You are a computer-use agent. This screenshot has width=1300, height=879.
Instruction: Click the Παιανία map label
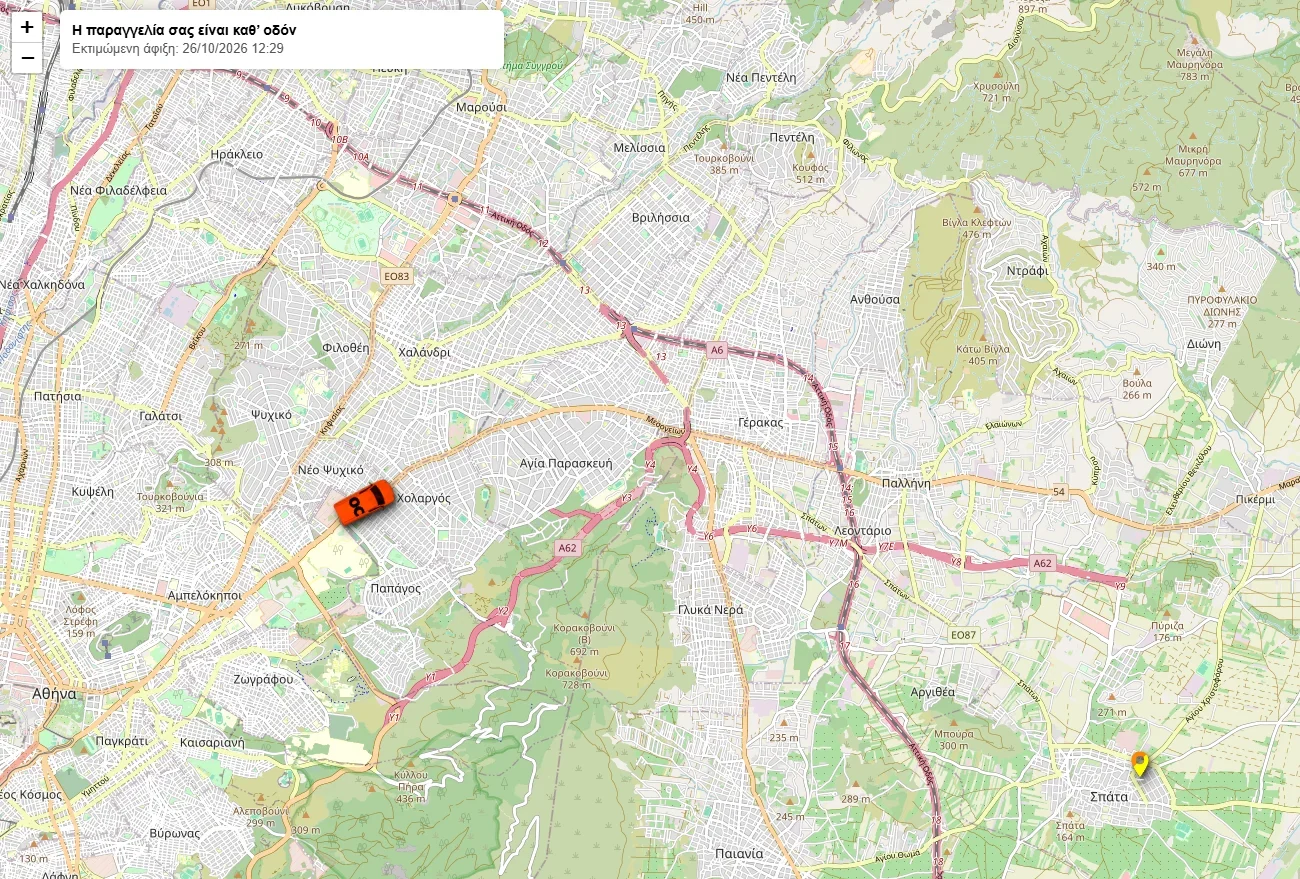739,854
